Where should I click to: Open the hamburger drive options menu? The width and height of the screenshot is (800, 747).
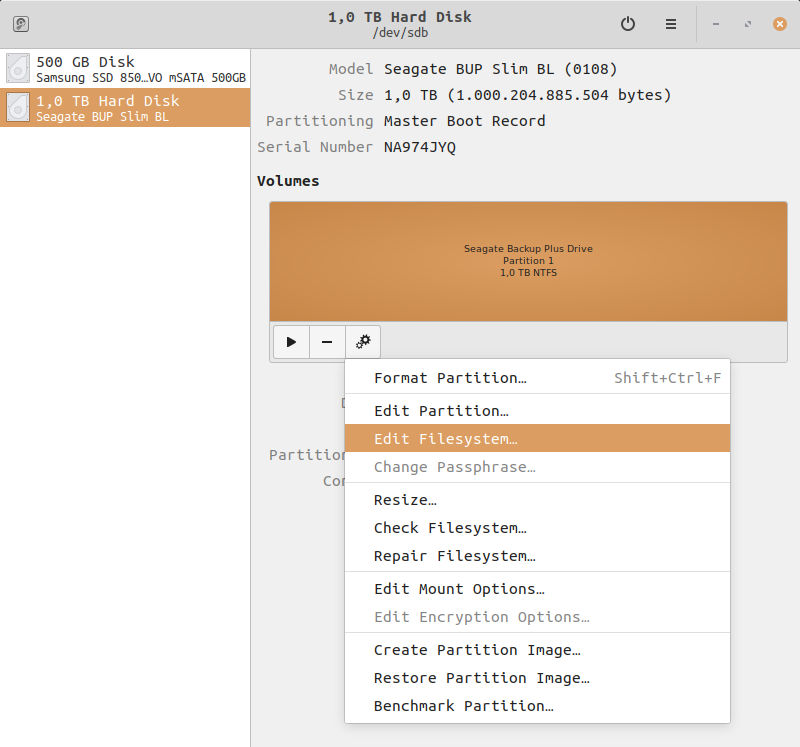click(671, 24)
